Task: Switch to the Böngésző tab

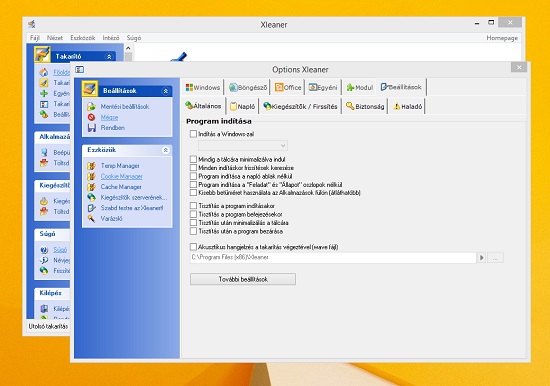Action: pyautogui.click(x=248, y=87)
